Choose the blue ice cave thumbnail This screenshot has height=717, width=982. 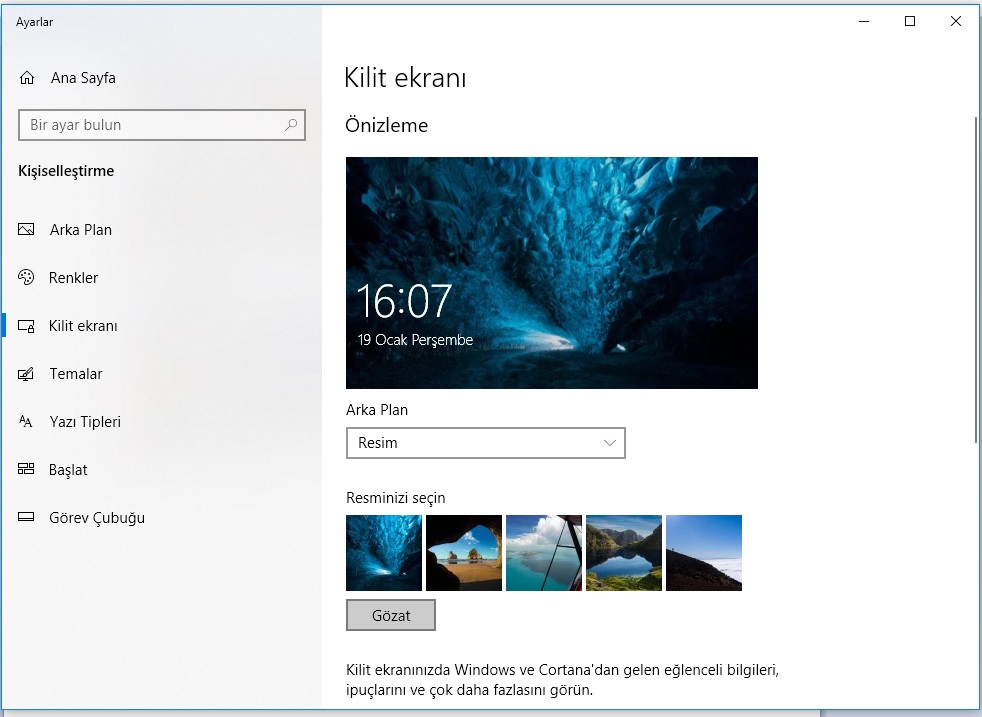point(384,553)
